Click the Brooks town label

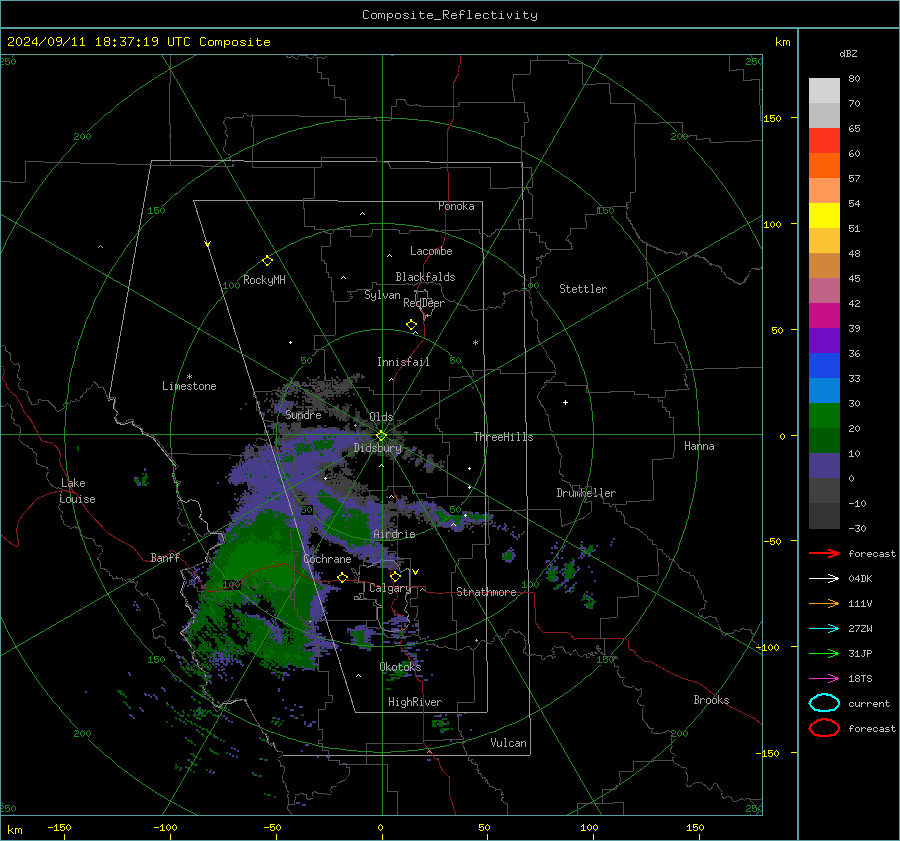coord(711,700)
